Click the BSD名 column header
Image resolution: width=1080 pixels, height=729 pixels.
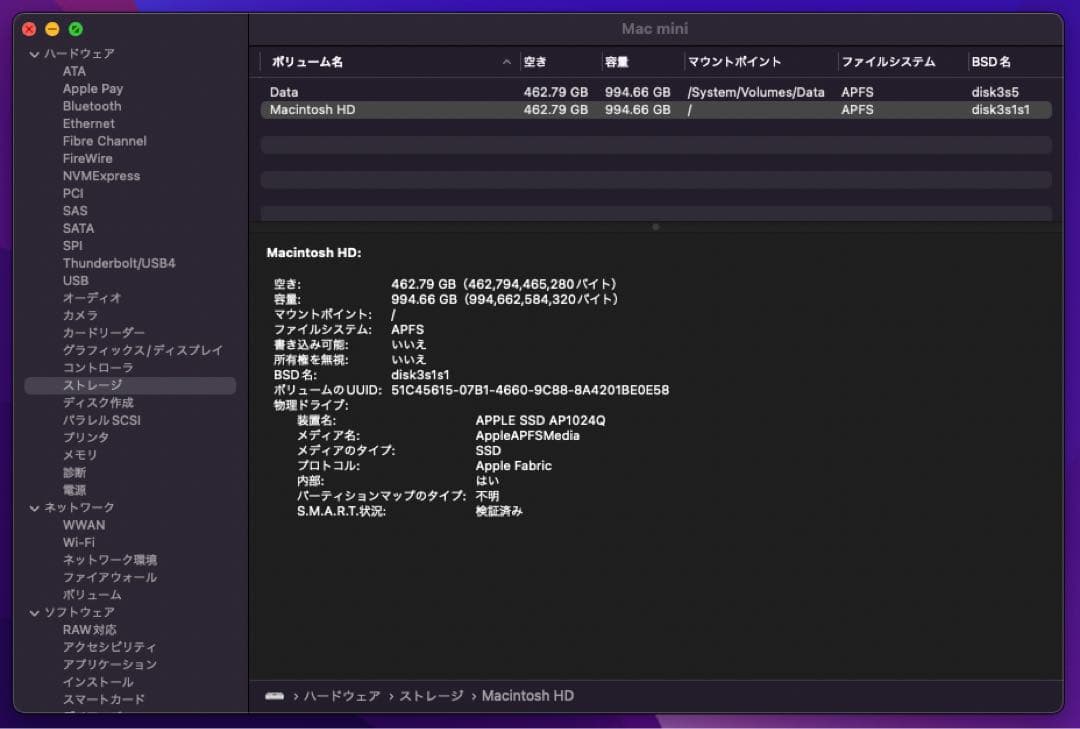[991, 62]
